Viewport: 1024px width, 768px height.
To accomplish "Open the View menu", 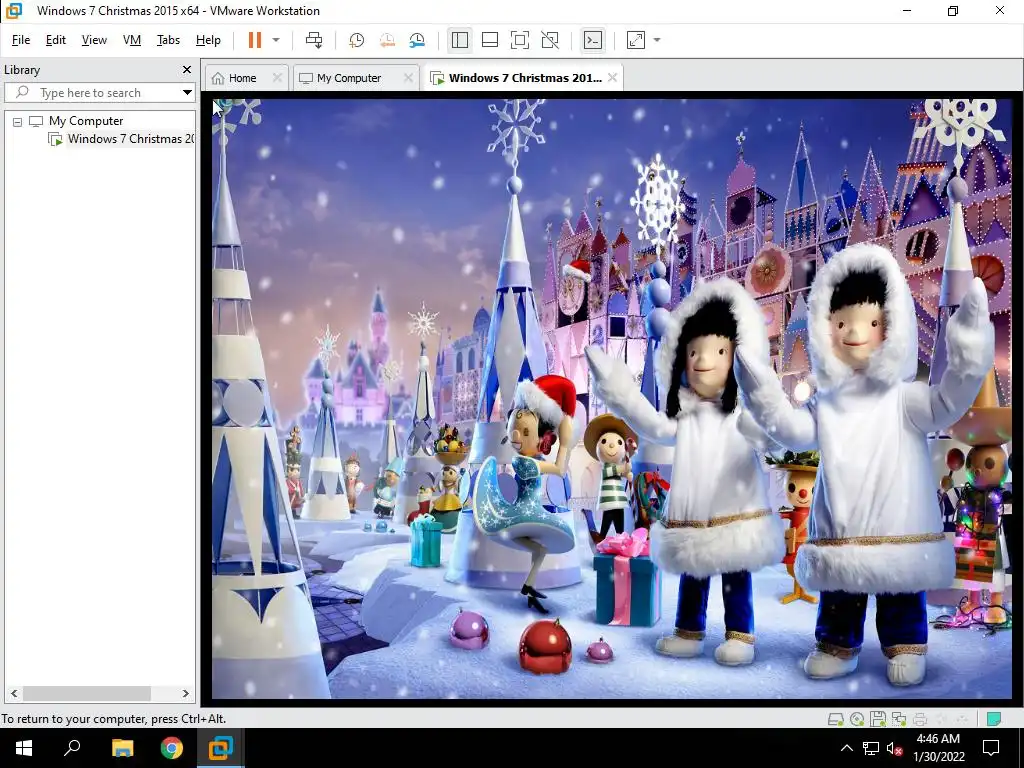I will (94, 40).
